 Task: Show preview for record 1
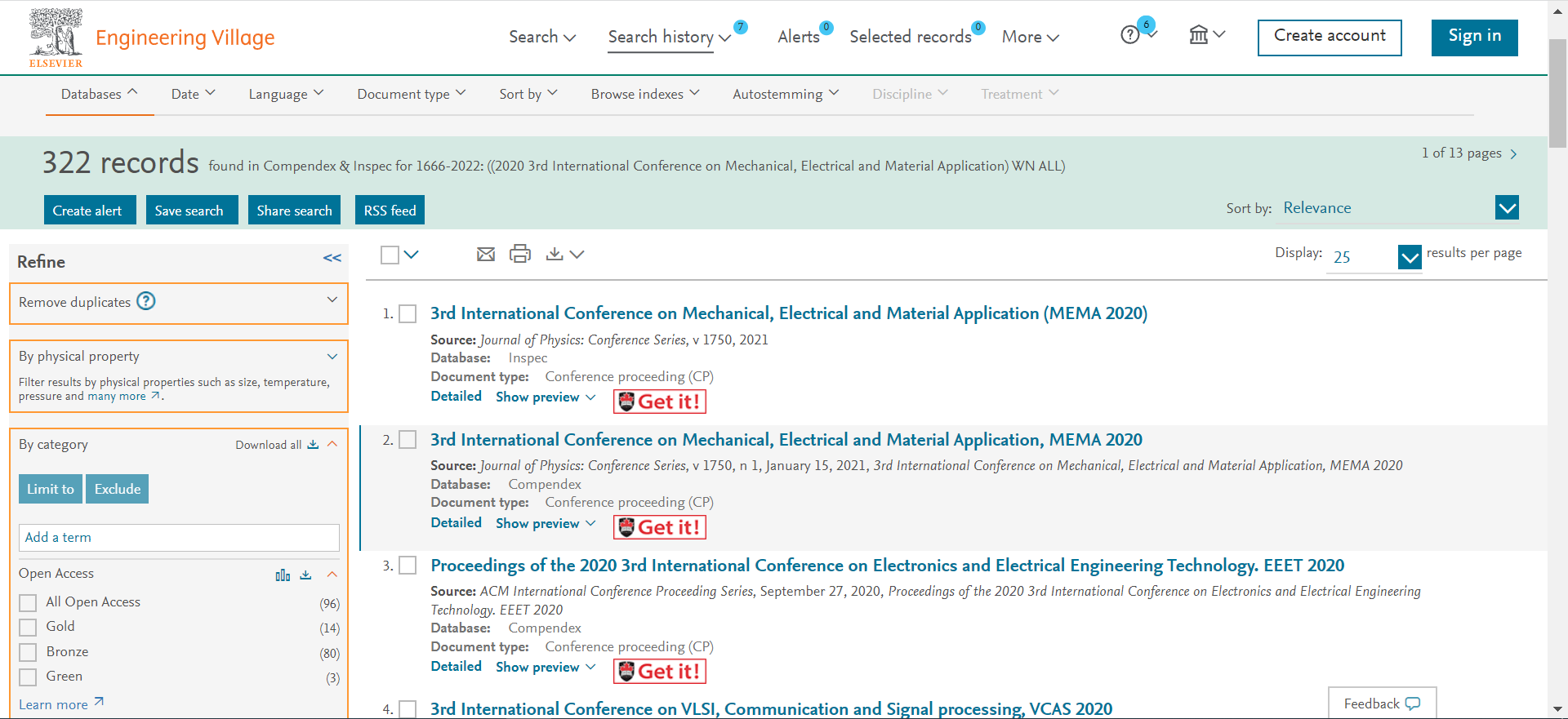(546, 397)
